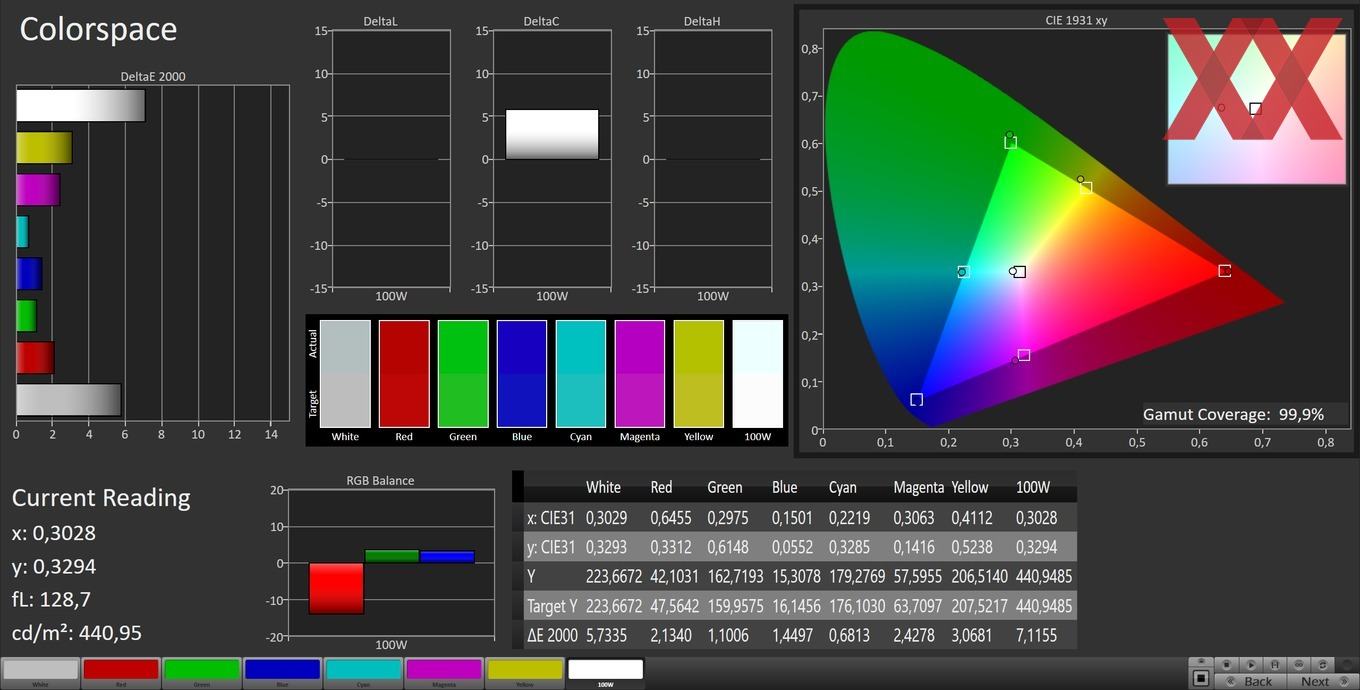
Task: Click the Target Y row label
Action: point(552,606)
